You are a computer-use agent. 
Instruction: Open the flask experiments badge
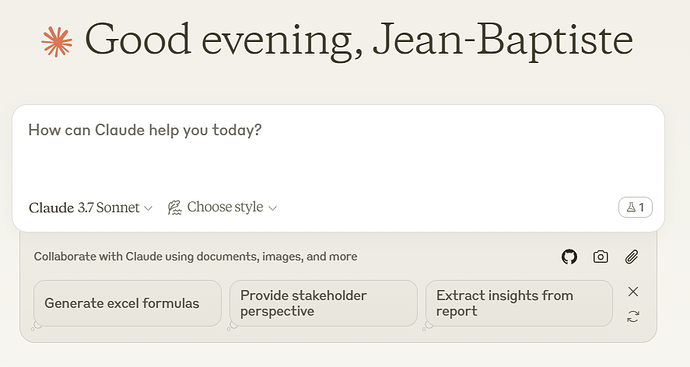(635, 207)
